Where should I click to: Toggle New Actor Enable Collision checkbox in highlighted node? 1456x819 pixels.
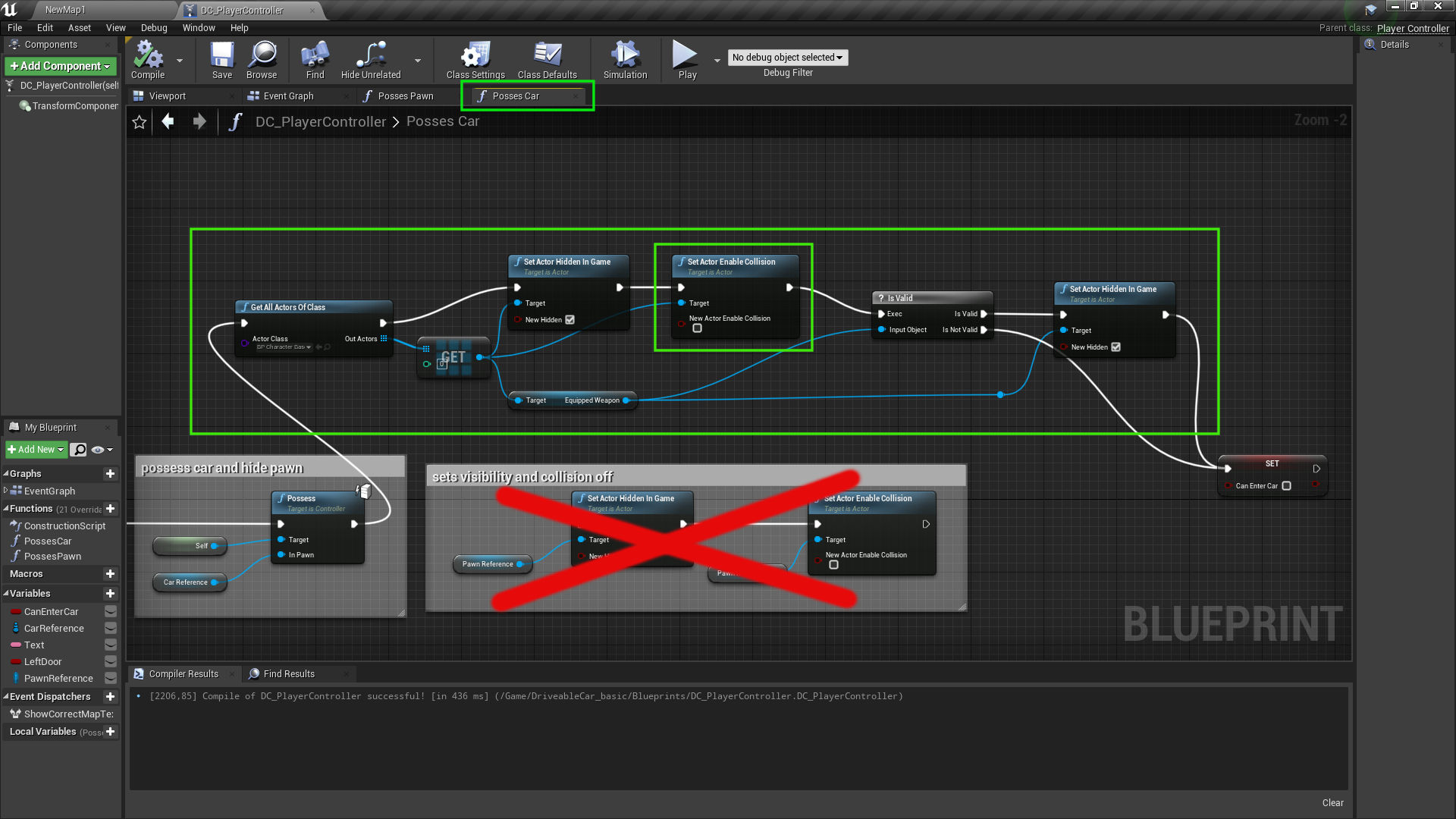697,329
